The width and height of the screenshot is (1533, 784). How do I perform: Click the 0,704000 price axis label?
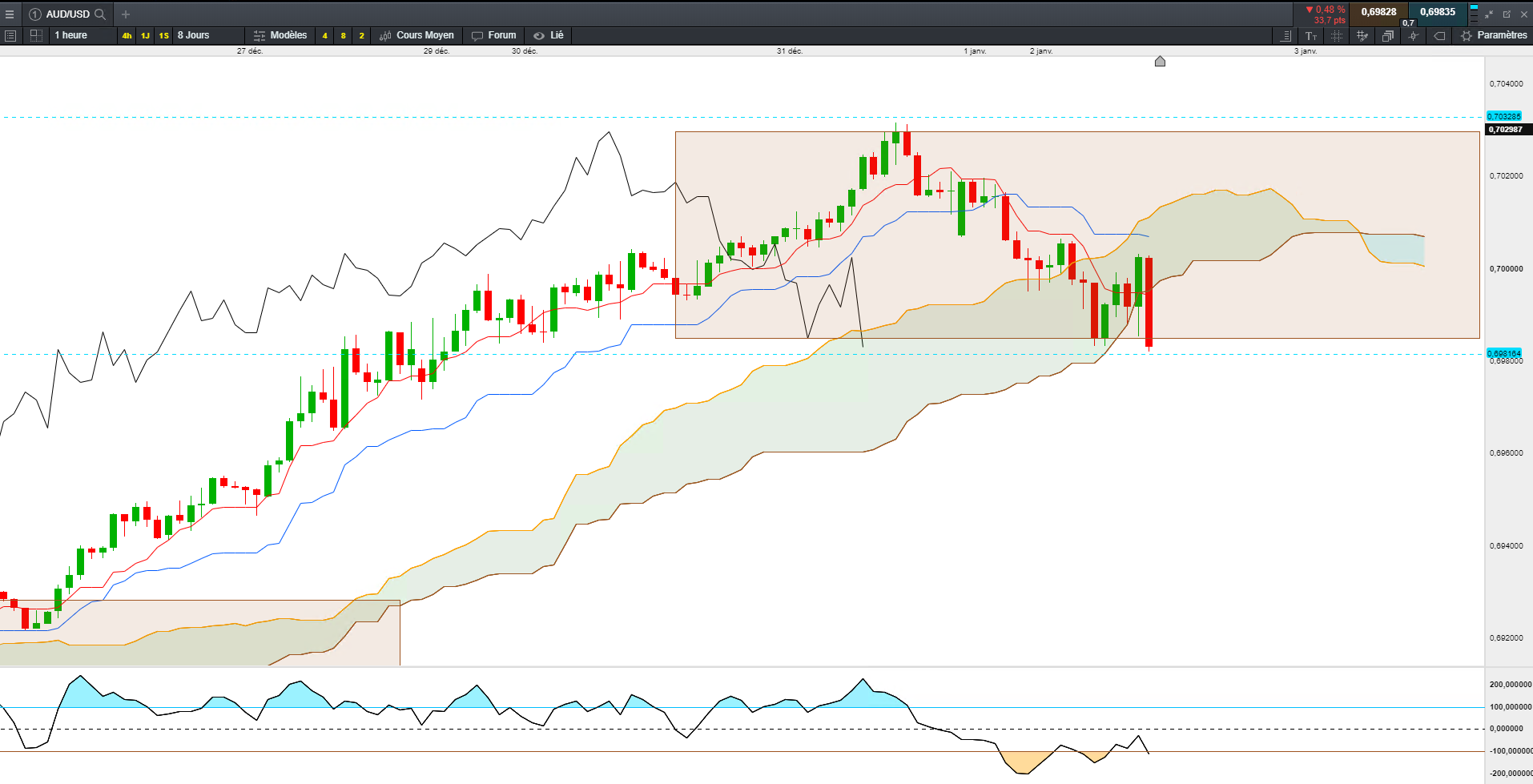coord(1507,83)
